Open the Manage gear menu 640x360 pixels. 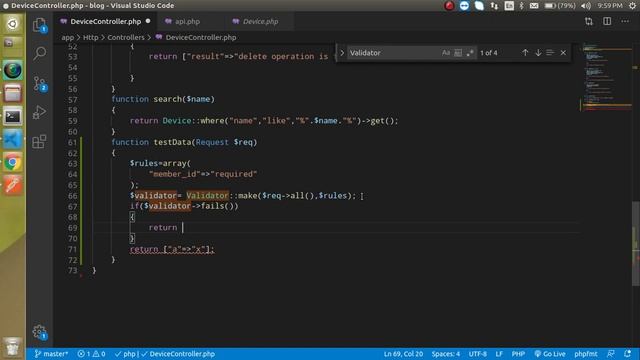tap(40, 332)
